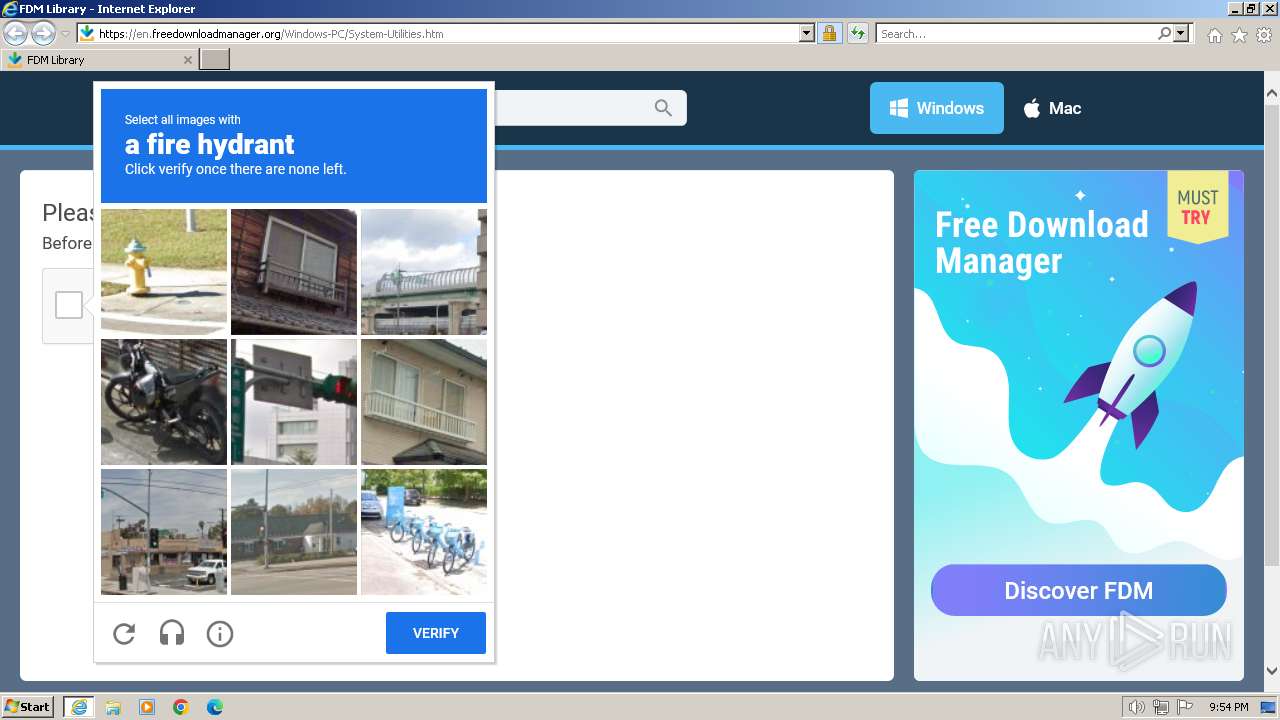Click the page scrollbar down arrow

point(1272,671)
